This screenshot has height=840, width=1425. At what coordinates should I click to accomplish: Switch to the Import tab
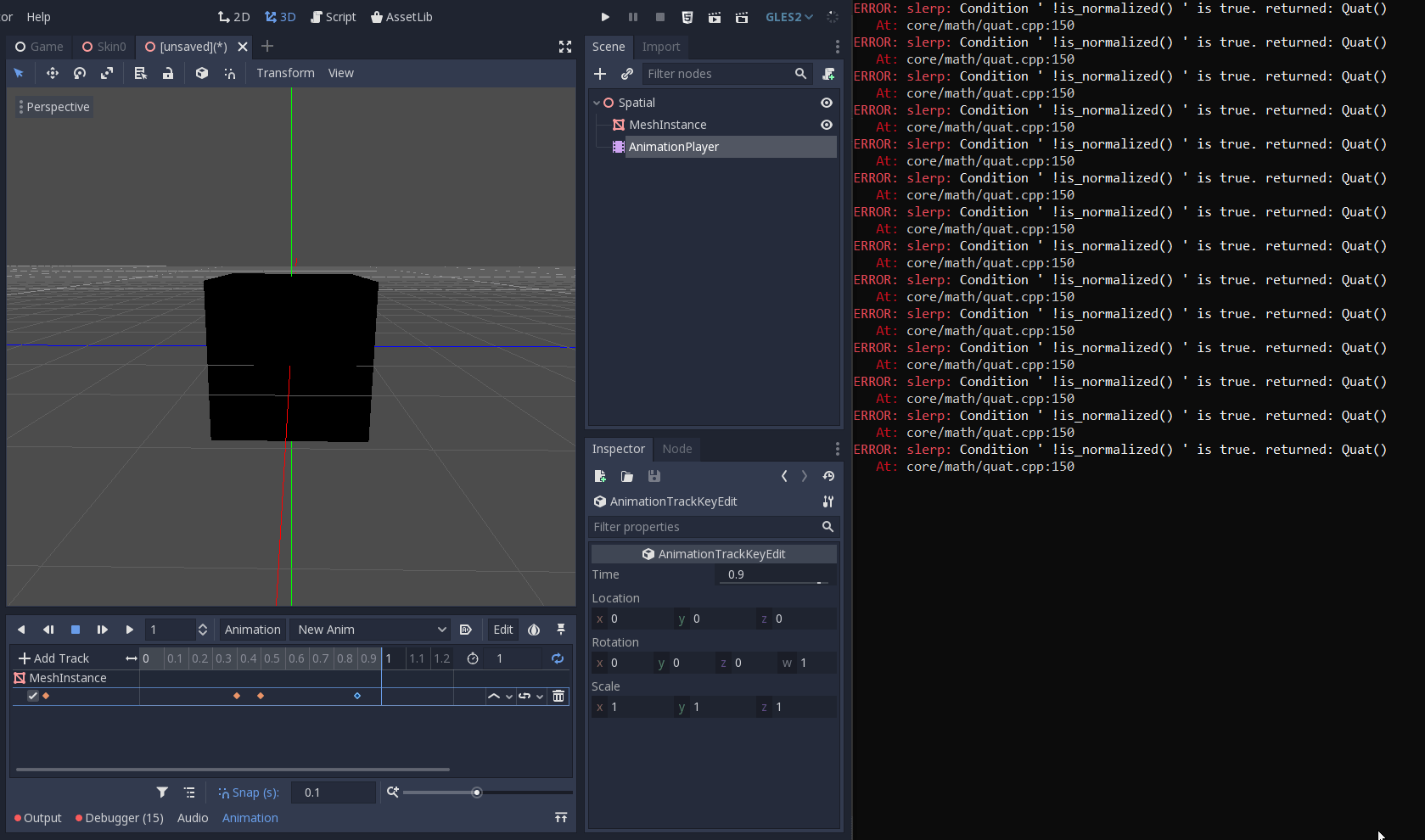point(661,47)
